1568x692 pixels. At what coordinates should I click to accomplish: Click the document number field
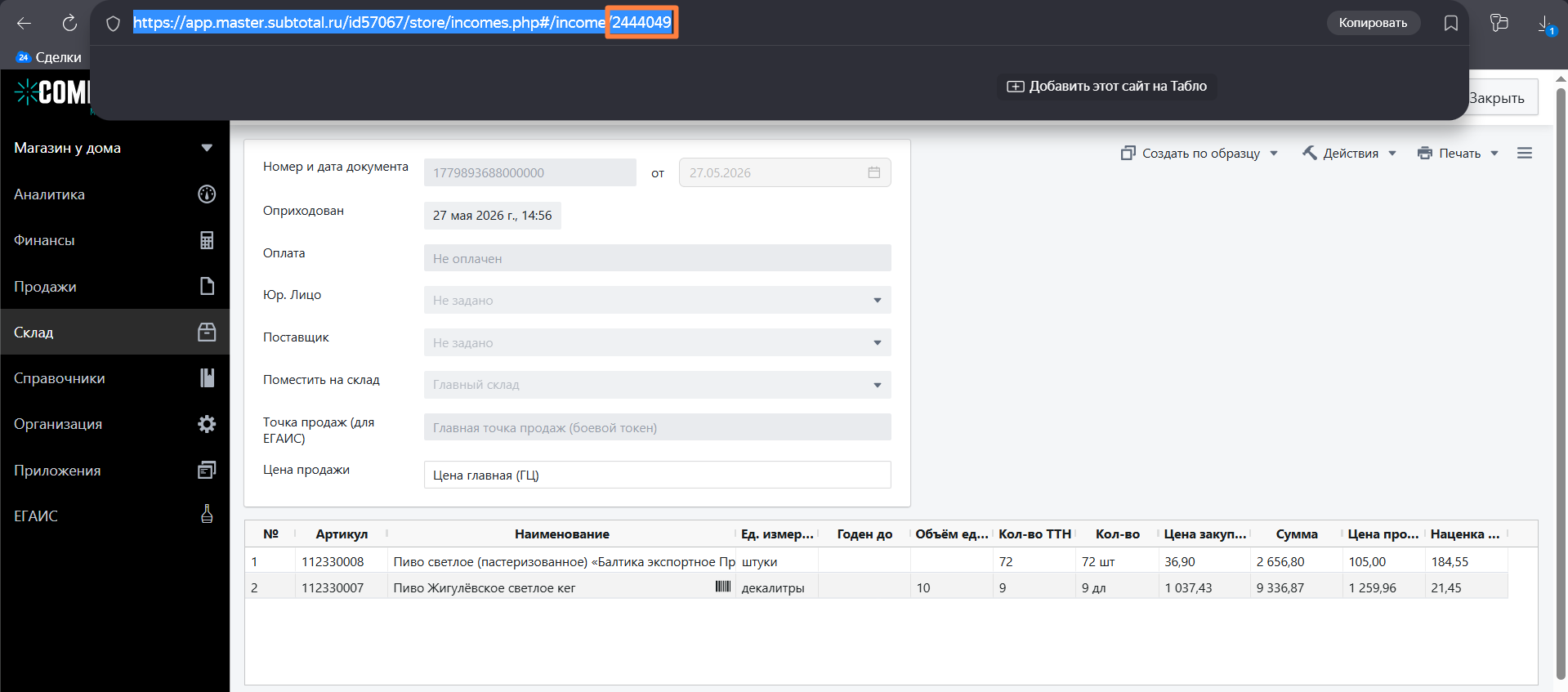coord(529,172)
